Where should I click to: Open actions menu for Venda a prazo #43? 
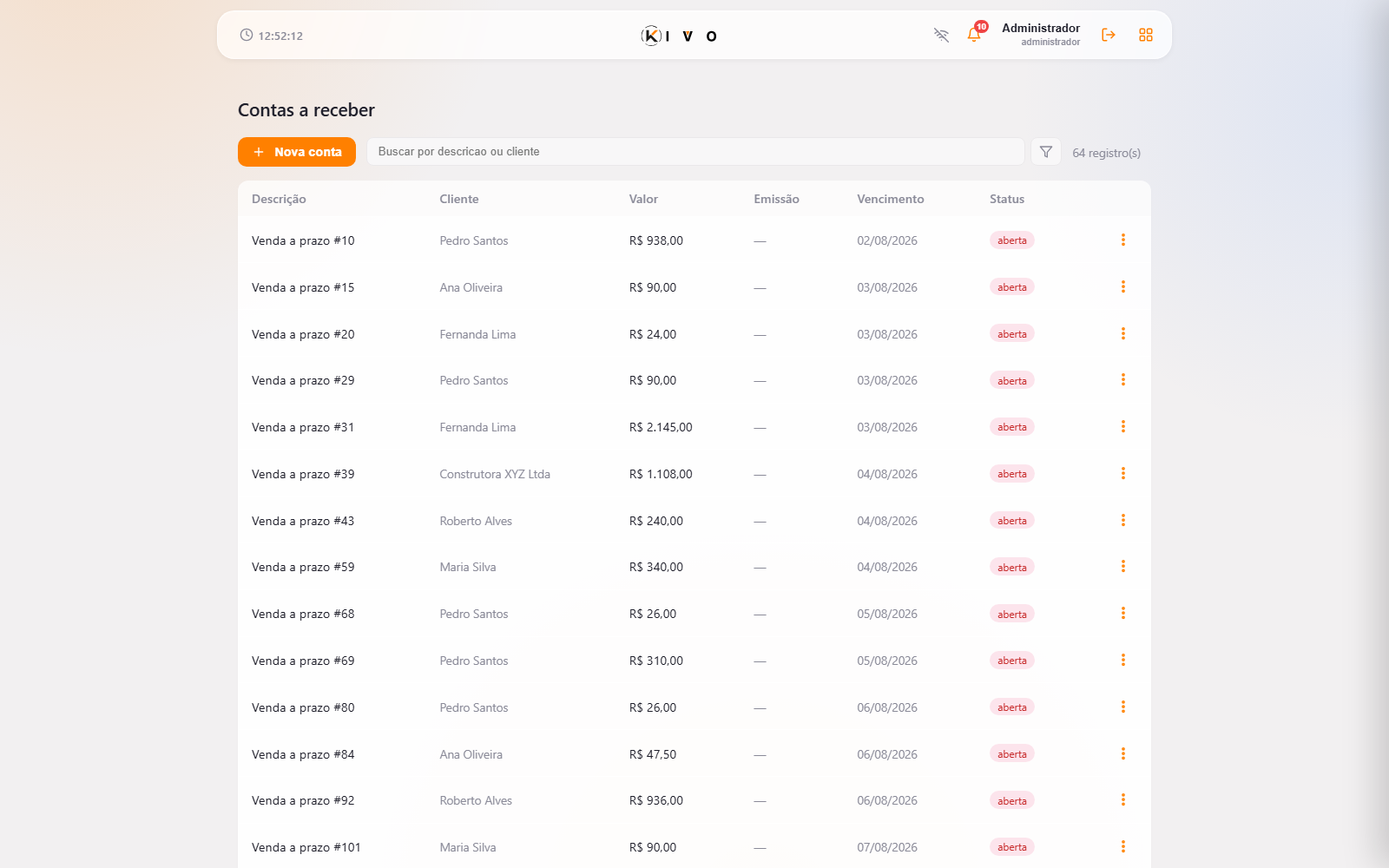pyautogui.click(x=1122, y=520)
